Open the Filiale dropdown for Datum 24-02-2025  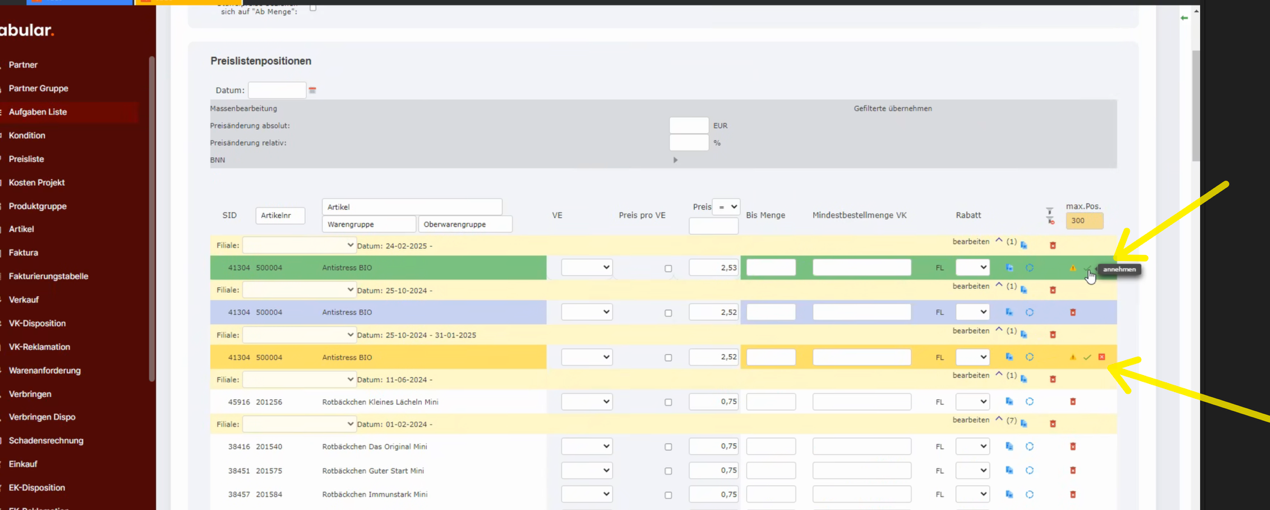[298, 246]
